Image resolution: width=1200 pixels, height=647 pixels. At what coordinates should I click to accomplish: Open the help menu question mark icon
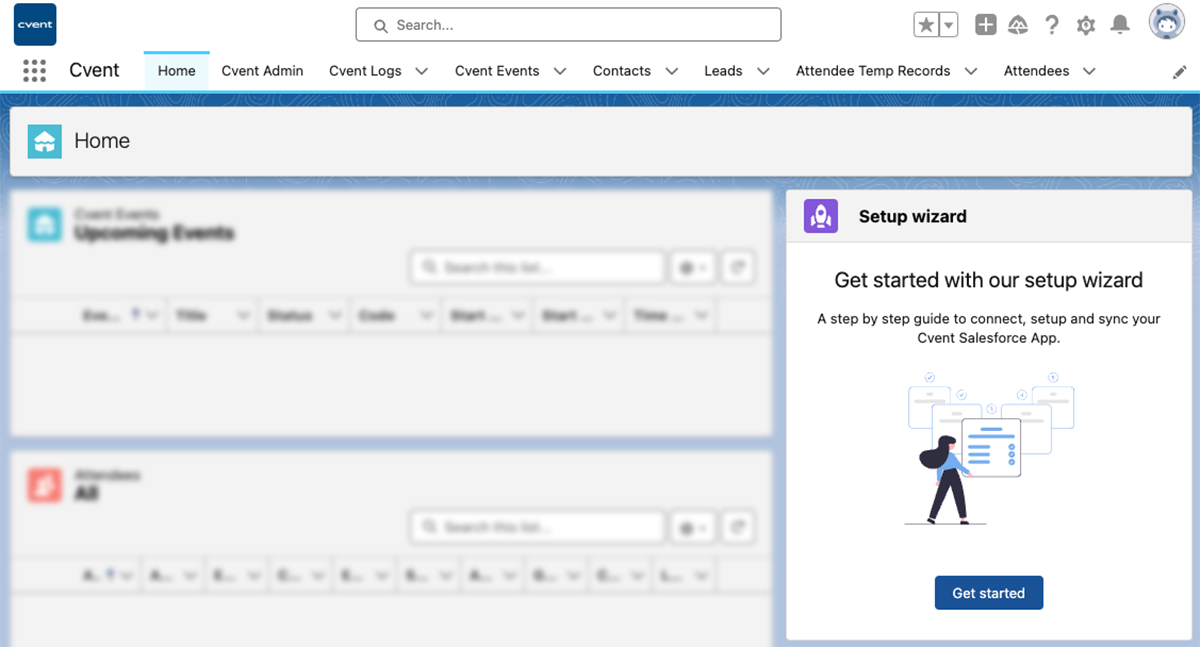coord(1052,25)
